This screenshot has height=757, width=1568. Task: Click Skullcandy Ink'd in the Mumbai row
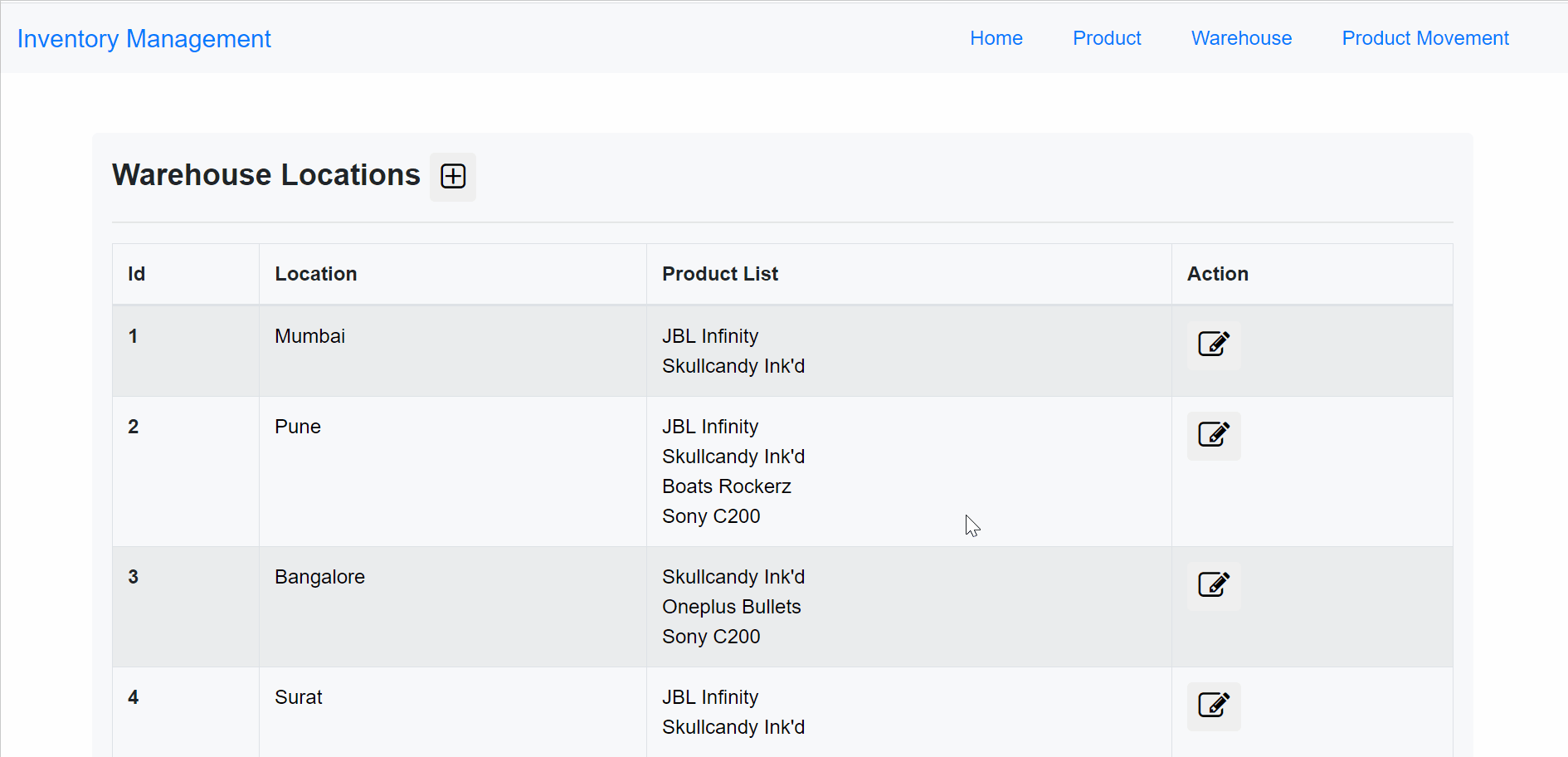[733, 366]
